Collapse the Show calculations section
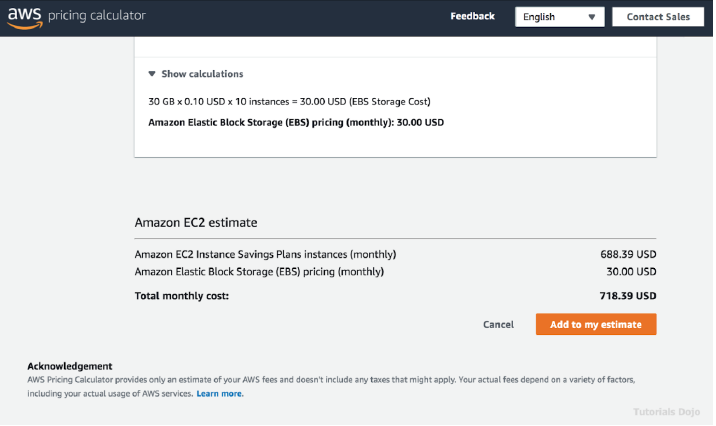This screenshot has height=426, width=716. (201, 74)
